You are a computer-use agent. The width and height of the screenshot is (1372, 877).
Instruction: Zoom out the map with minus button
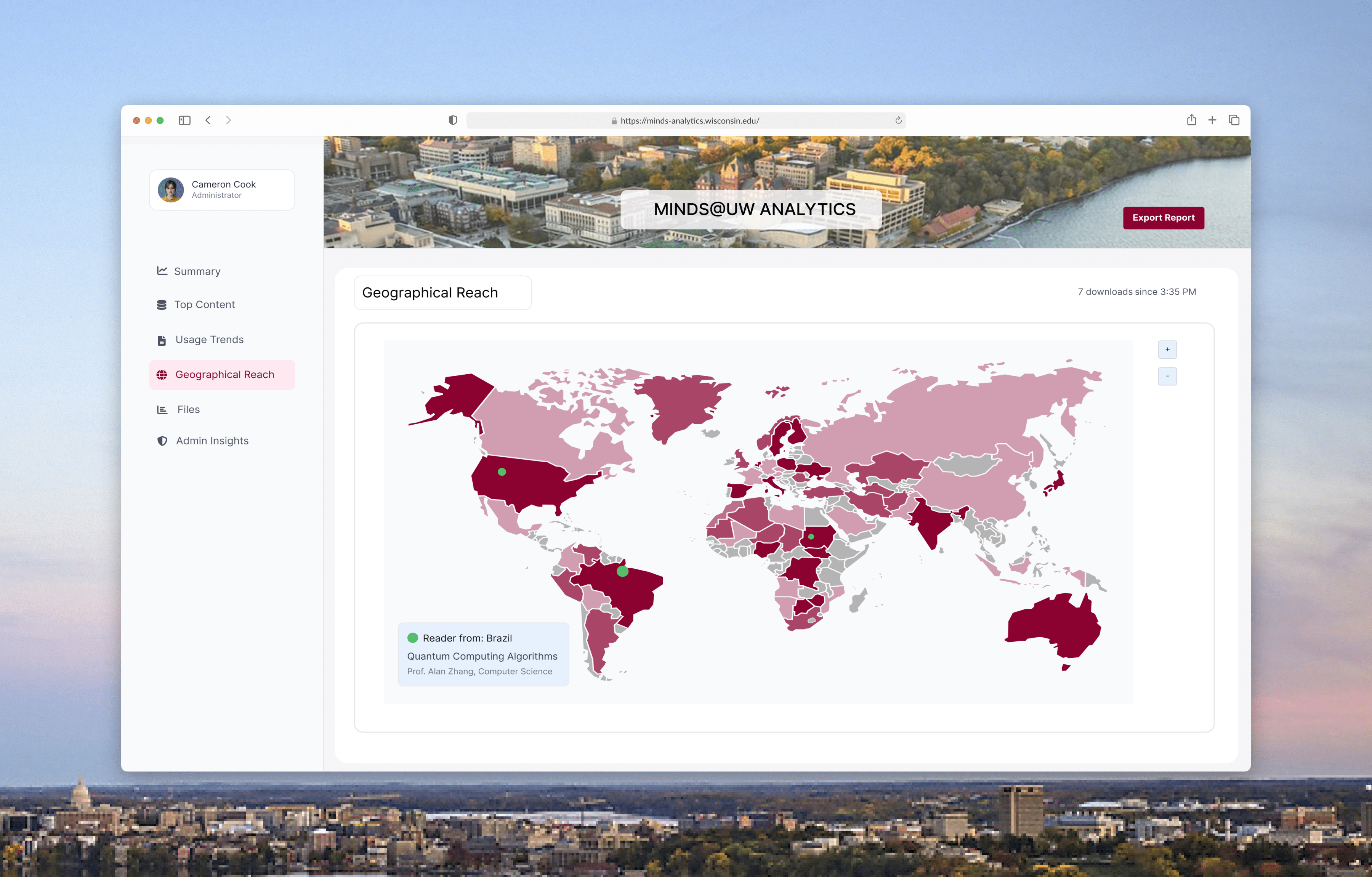tap(1167, 376)
